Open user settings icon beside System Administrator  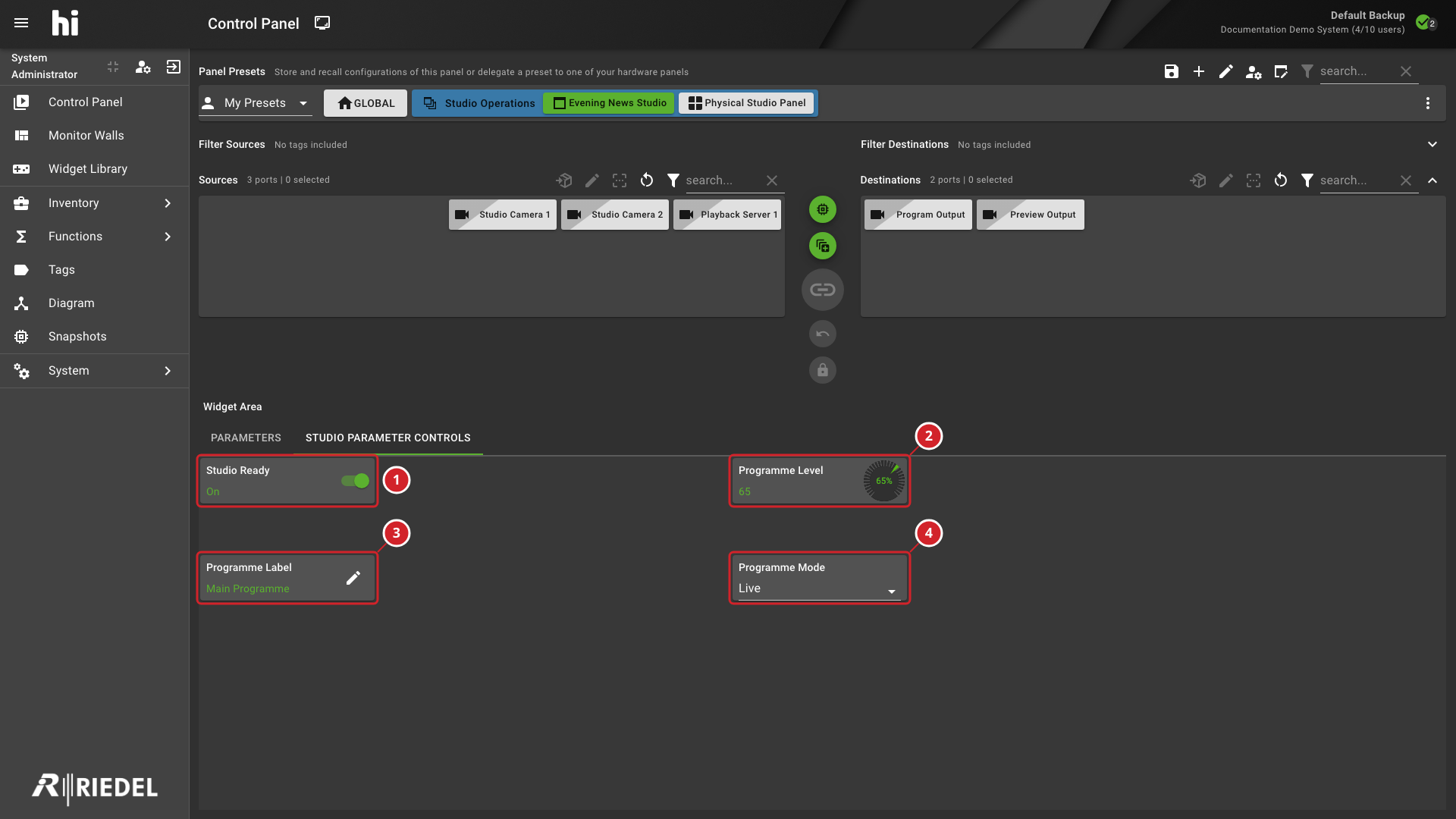[x=143, y=67]
